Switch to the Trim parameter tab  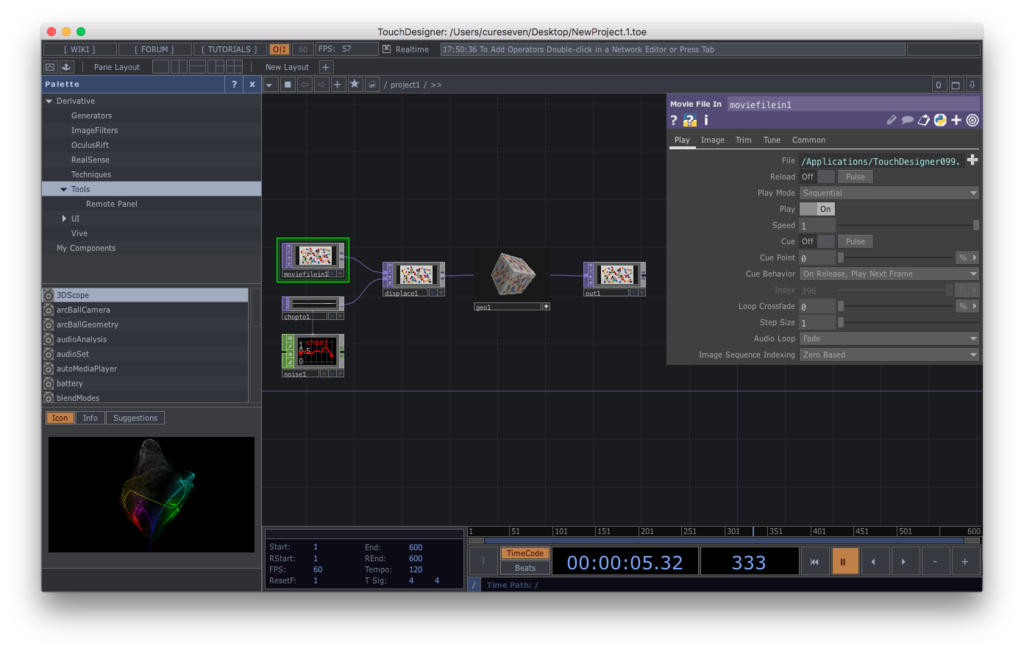pos(743,140)
